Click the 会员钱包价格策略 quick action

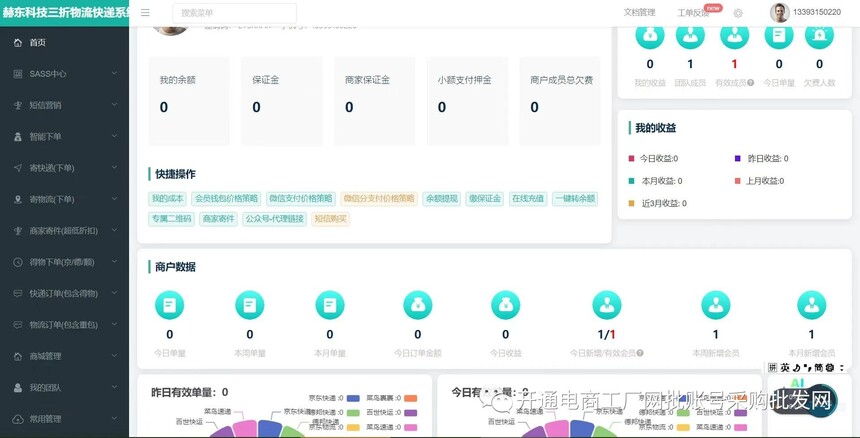pos(227,198)
